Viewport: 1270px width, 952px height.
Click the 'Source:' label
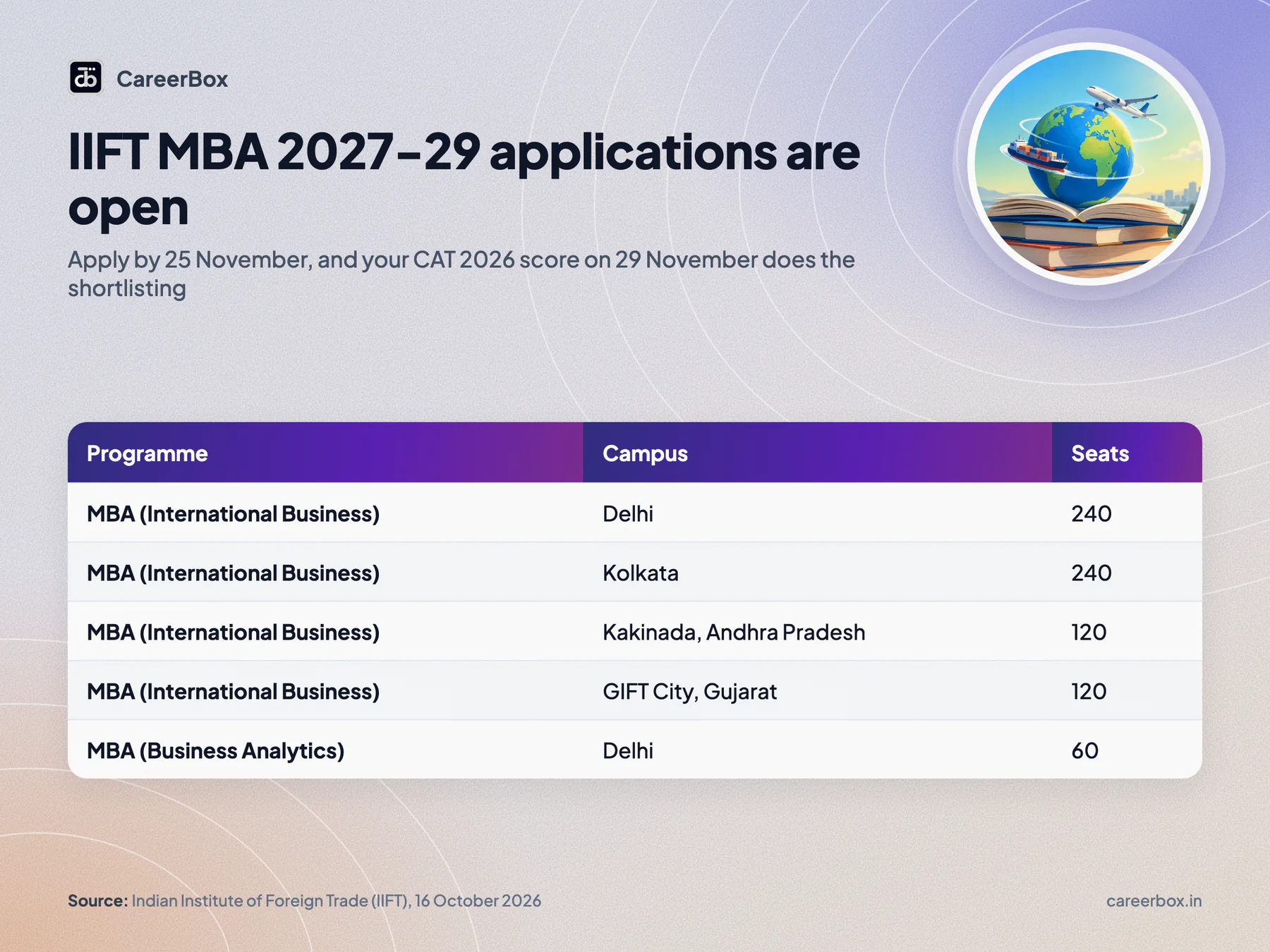97,901
